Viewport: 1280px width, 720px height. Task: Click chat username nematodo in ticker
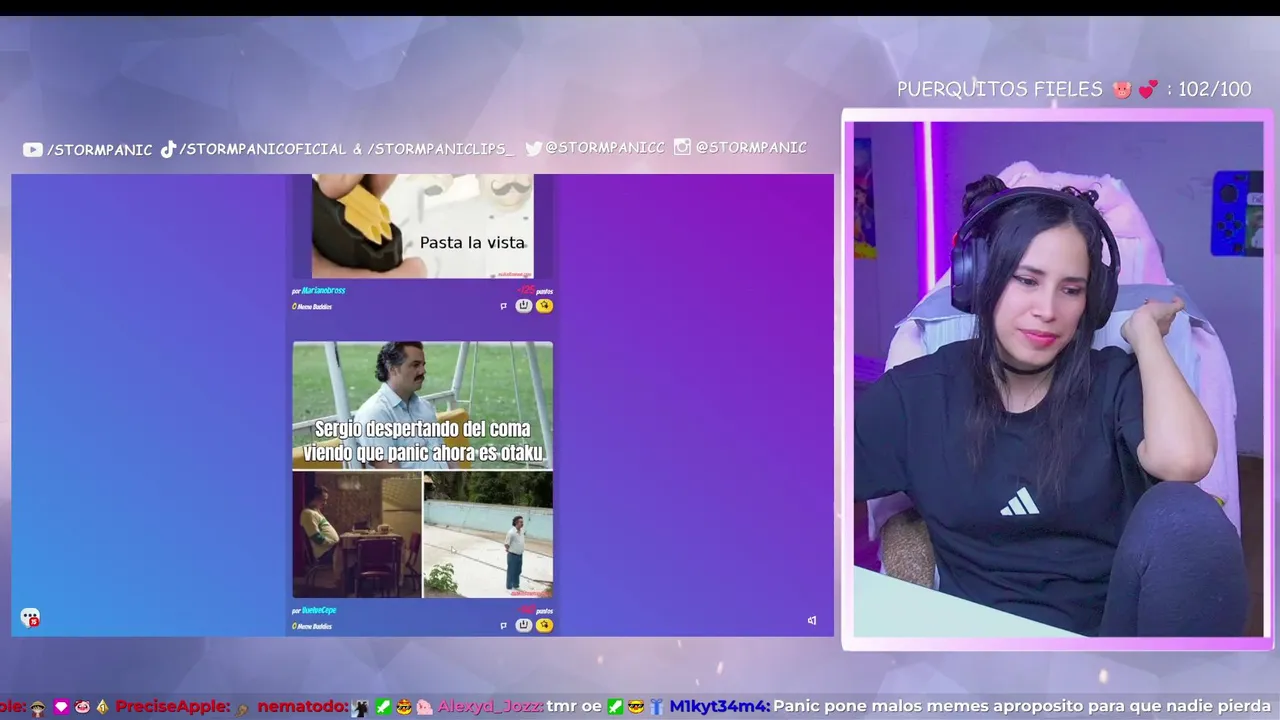coord(303,706)
